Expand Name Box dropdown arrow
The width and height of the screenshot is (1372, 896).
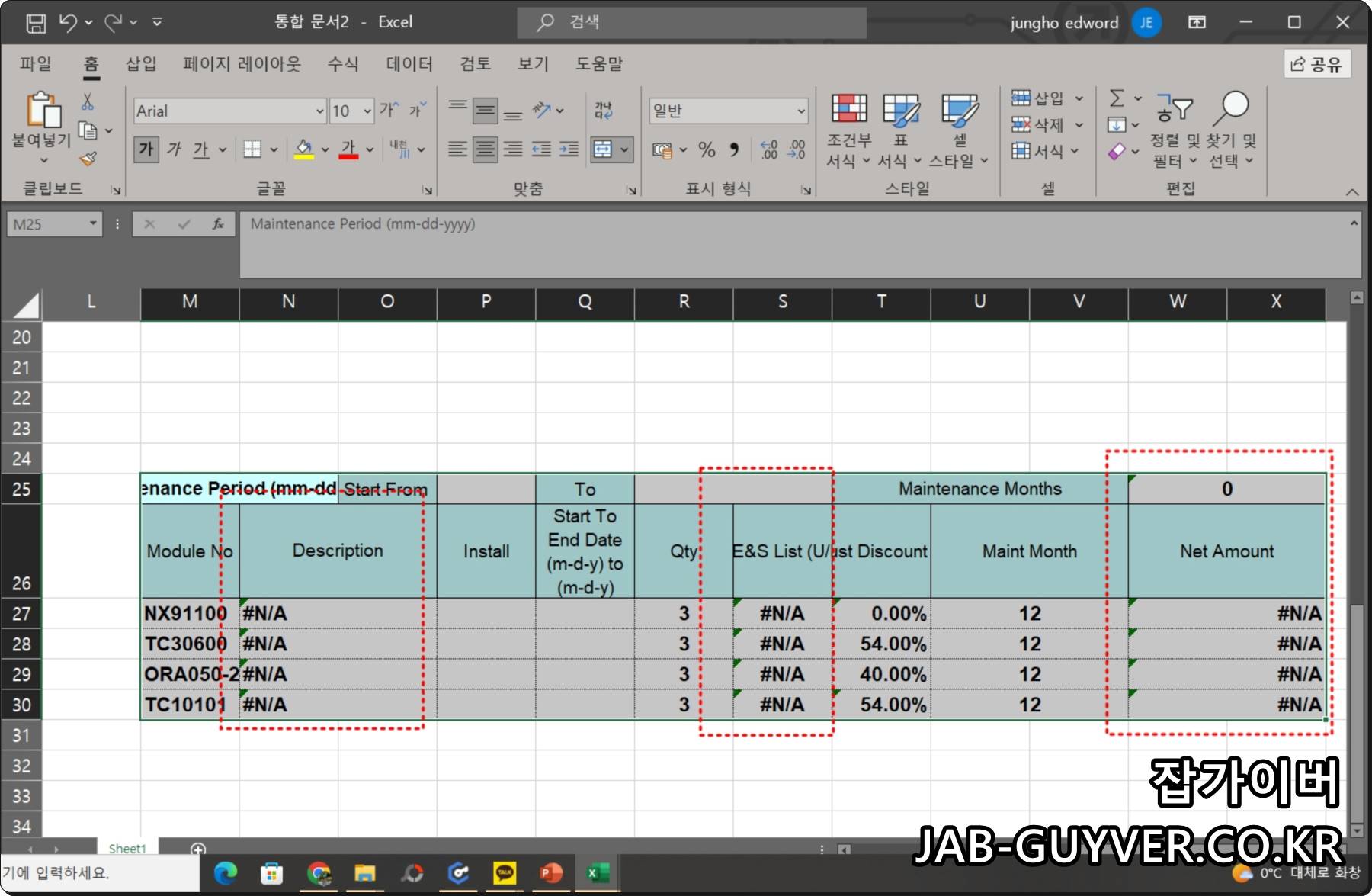pos(93,223)
